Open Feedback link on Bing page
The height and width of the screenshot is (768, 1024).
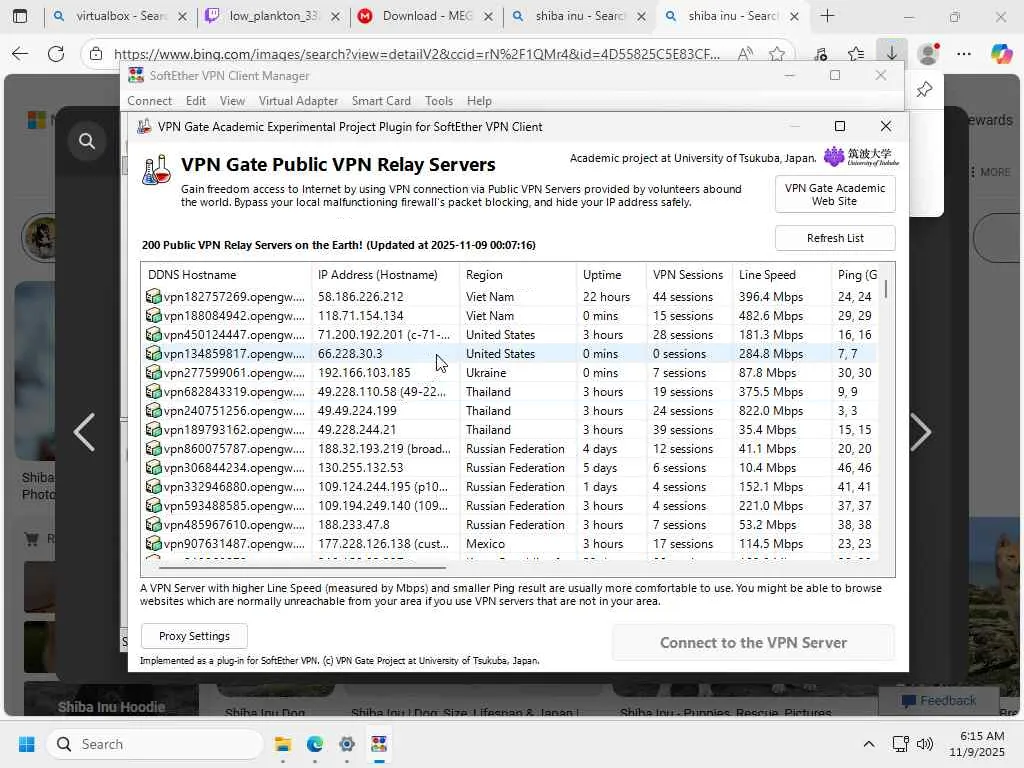click(938, 701)
